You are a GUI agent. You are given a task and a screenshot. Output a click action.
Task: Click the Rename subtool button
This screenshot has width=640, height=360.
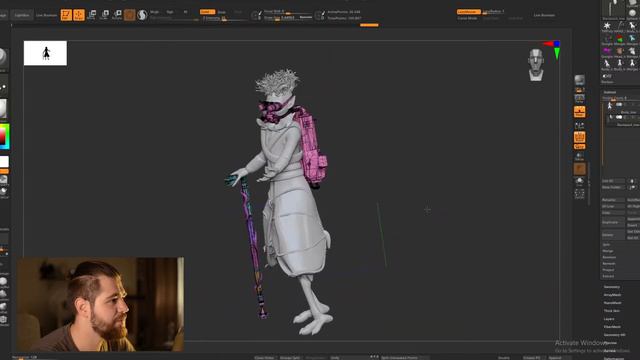[613, 200]
